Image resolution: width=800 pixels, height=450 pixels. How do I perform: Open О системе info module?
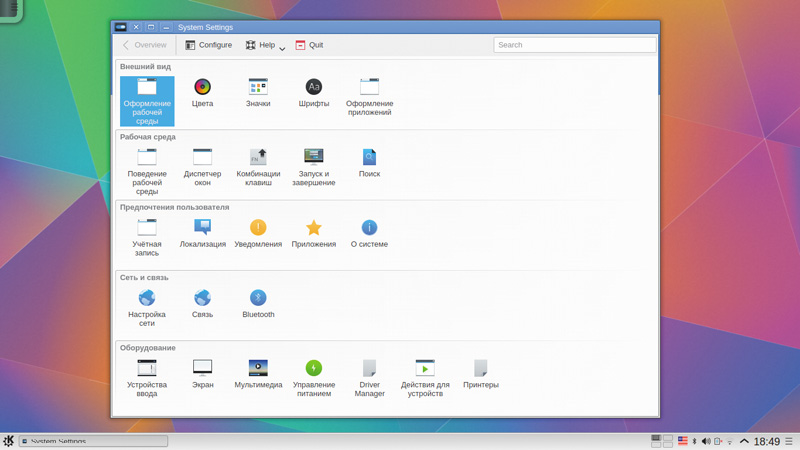point(369,234)
